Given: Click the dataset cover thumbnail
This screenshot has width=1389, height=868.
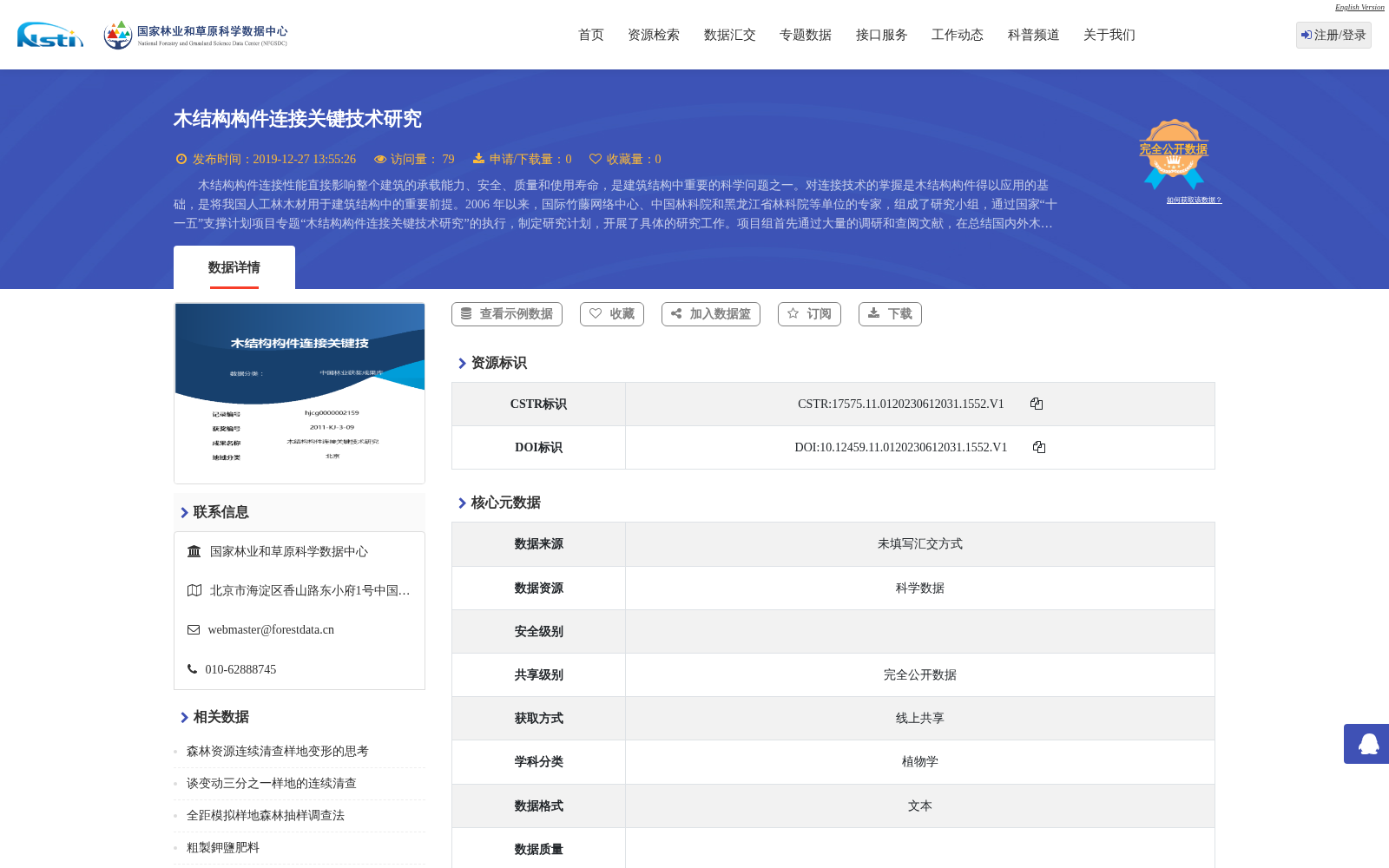Looking at the screenshot, I should tap(300, 393).
